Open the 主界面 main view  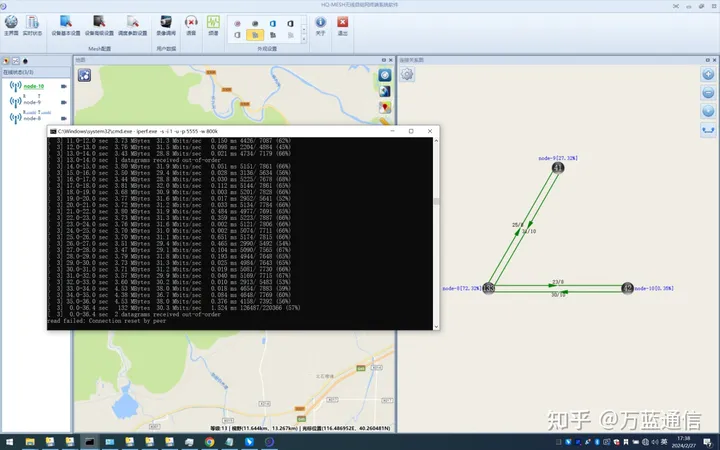[x=11, y=24]
